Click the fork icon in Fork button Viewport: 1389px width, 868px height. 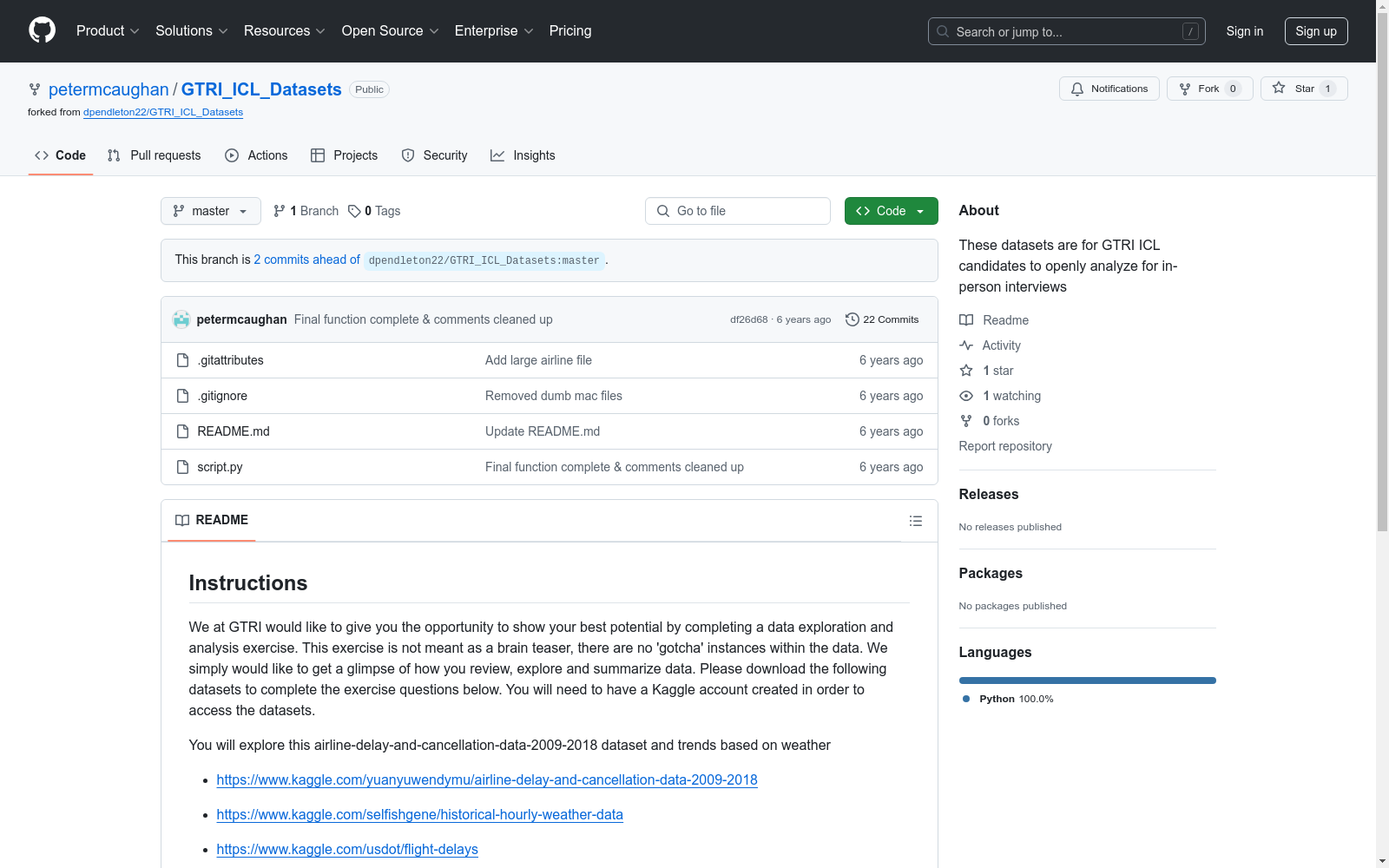1185,89
